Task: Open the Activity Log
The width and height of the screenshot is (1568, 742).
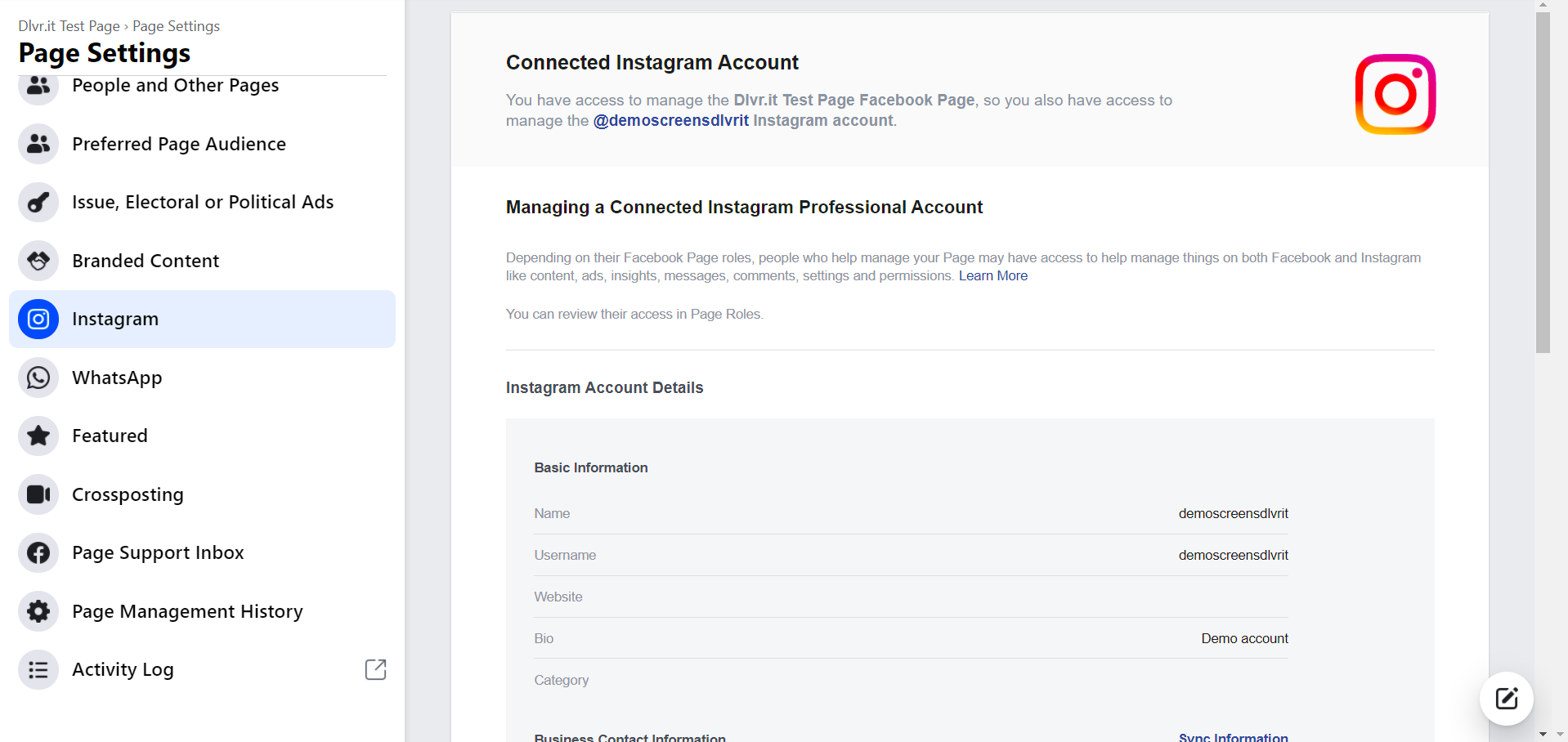Action: pos(202,670)
